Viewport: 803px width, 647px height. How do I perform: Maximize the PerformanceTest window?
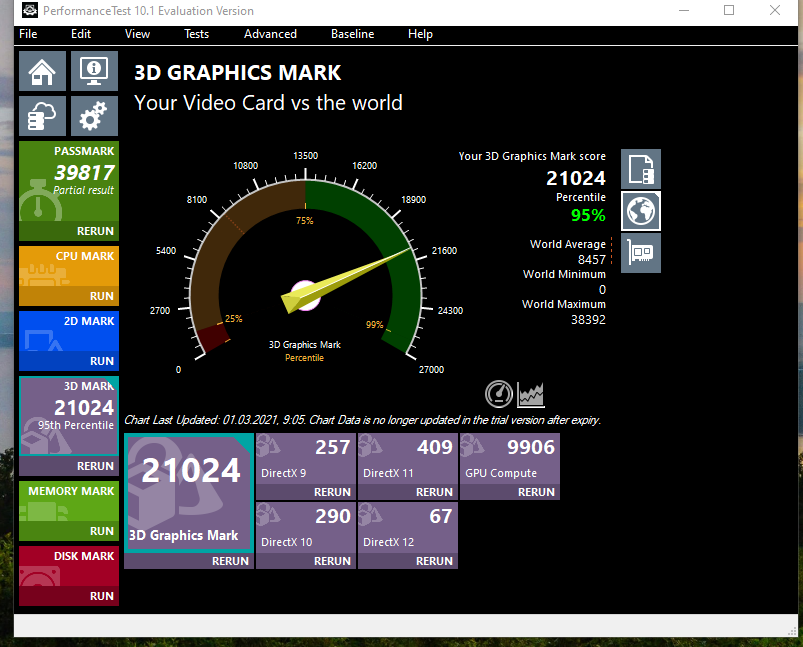729,10
